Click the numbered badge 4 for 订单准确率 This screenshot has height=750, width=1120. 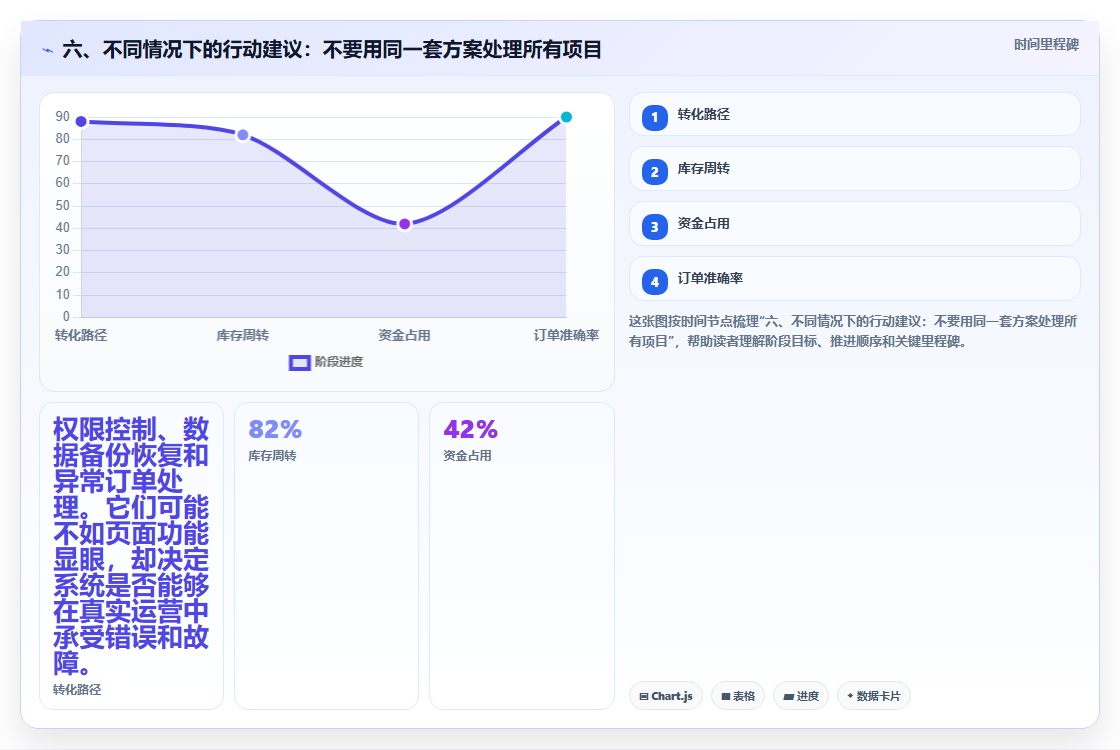654,282
